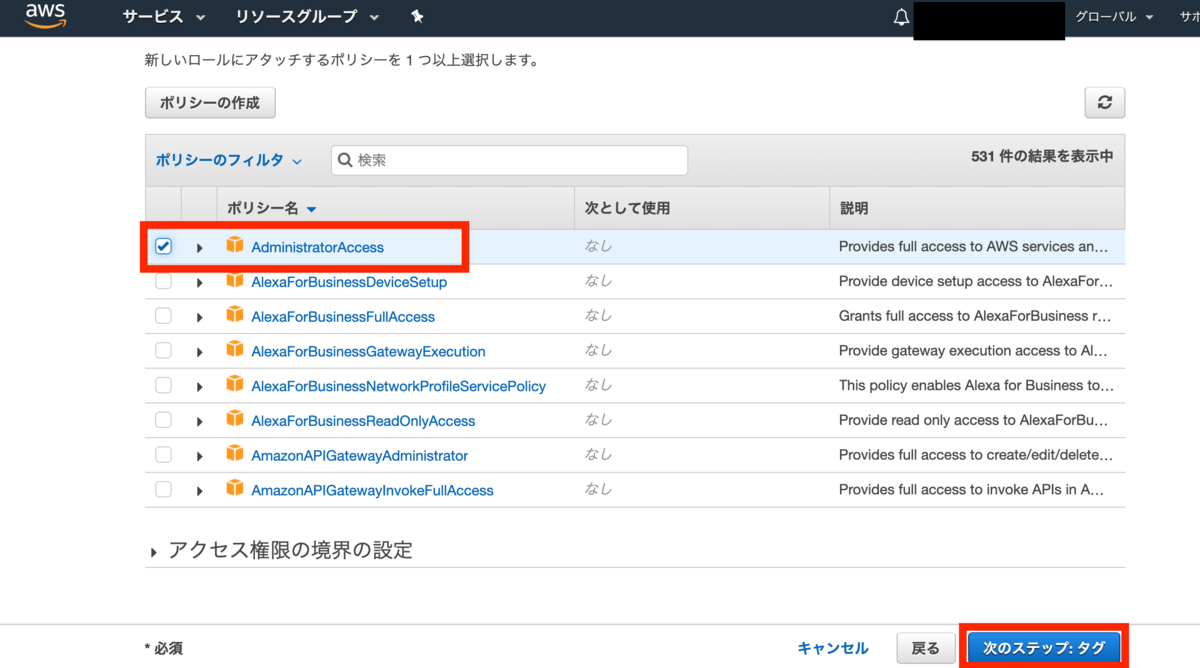Check the AlexaForBusinessNetworkProfileServicePolicy checkbox
Viewport: 1200px width, 668px height.
point(163,385)
